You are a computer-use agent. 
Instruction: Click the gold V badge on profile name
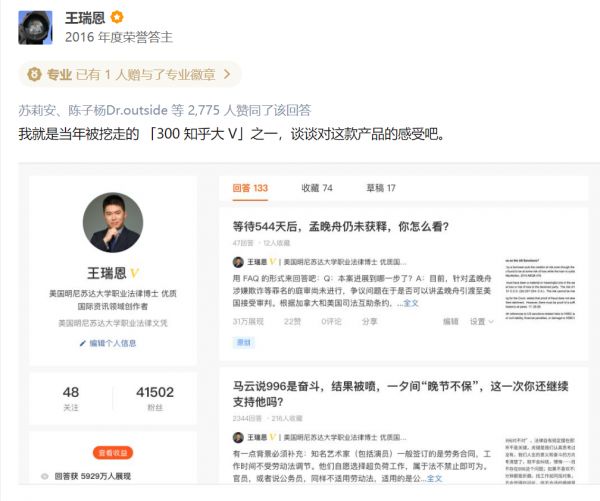click(x=134, y=273)
